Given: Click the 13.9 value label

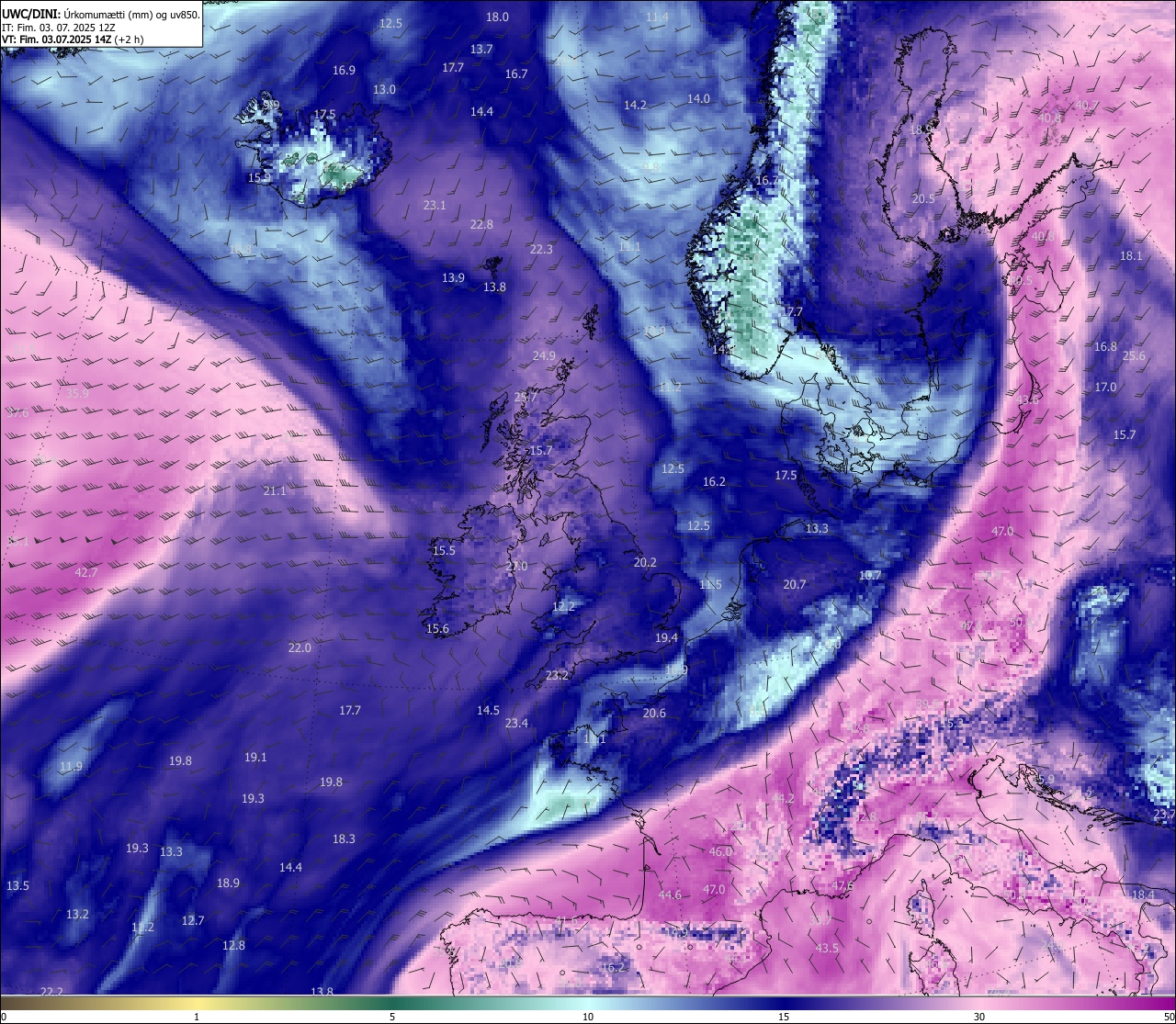Looking at the screenshot, I should click(x=453, y=277).
